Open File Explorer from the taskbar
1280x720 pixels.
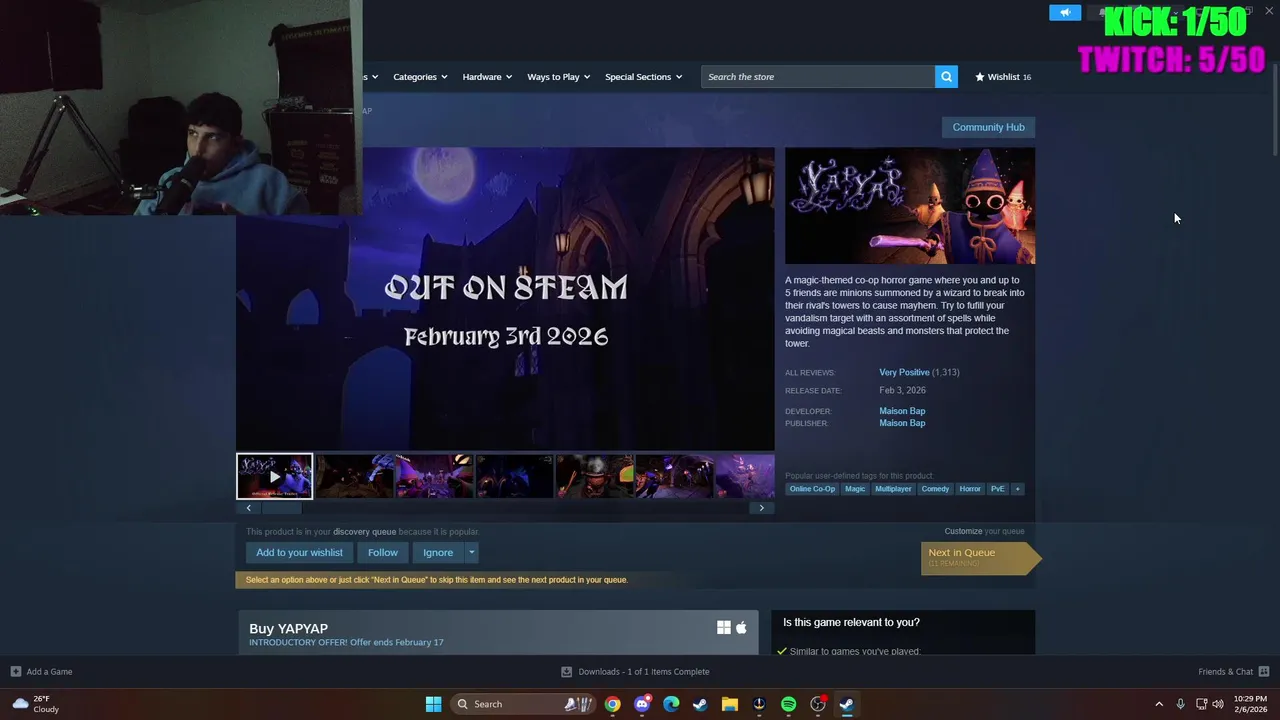730,704
